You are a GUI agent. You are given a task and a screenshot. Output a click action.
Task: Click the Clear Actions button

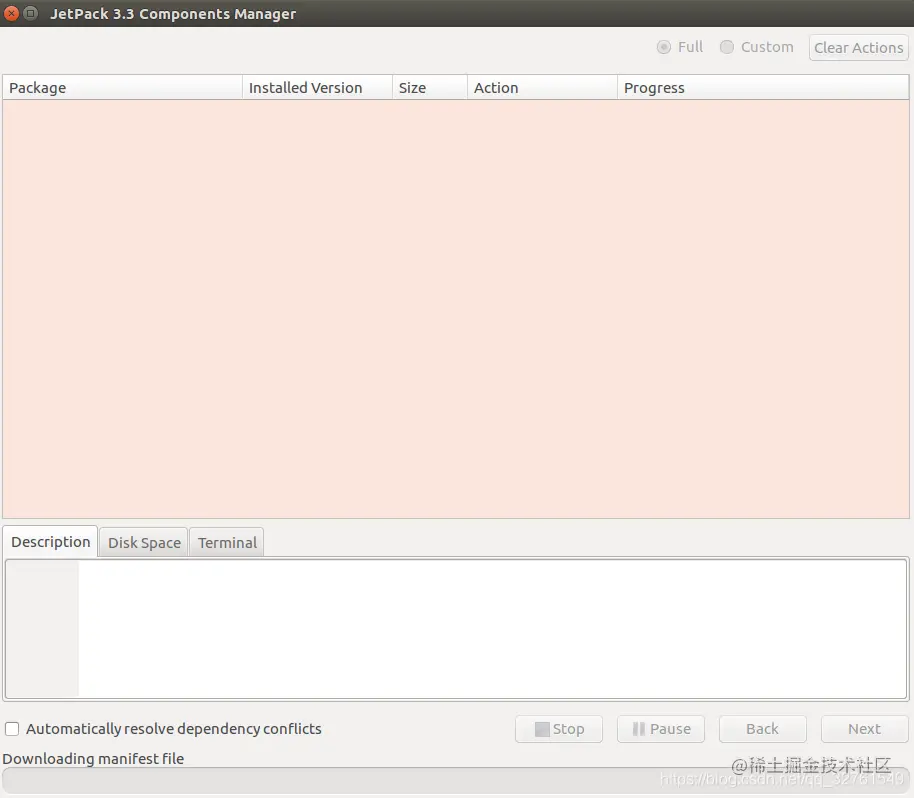coord(858,48)
